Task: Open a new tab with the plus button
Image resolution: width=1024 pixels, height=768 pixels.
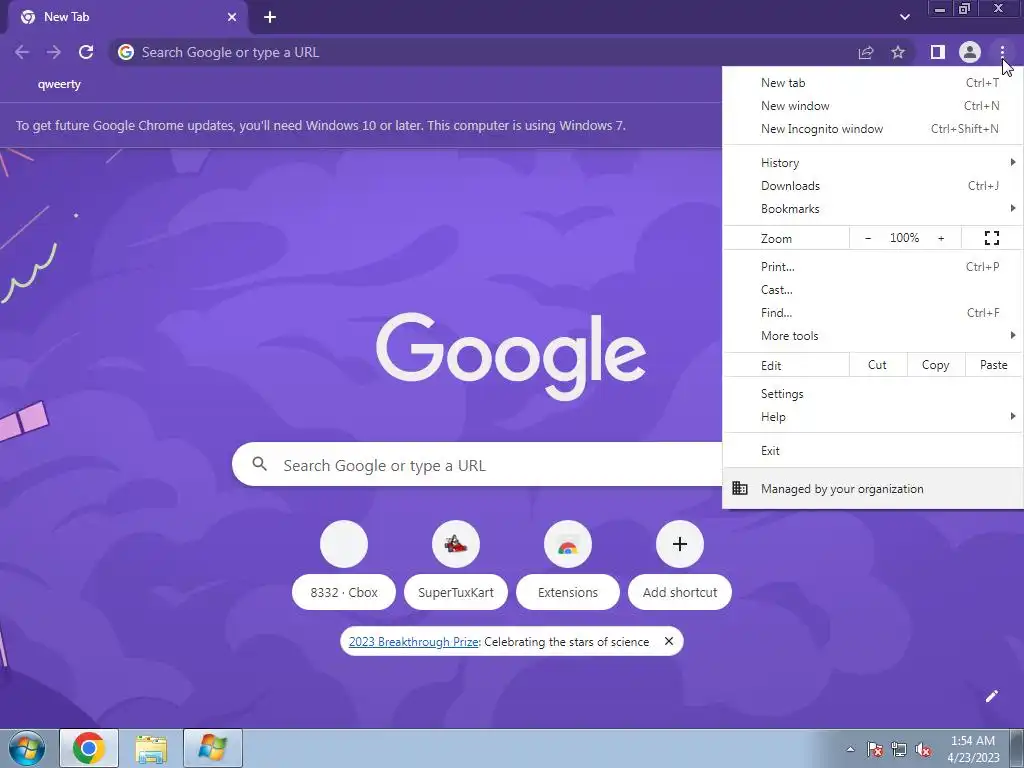Action: pos(270,18)
